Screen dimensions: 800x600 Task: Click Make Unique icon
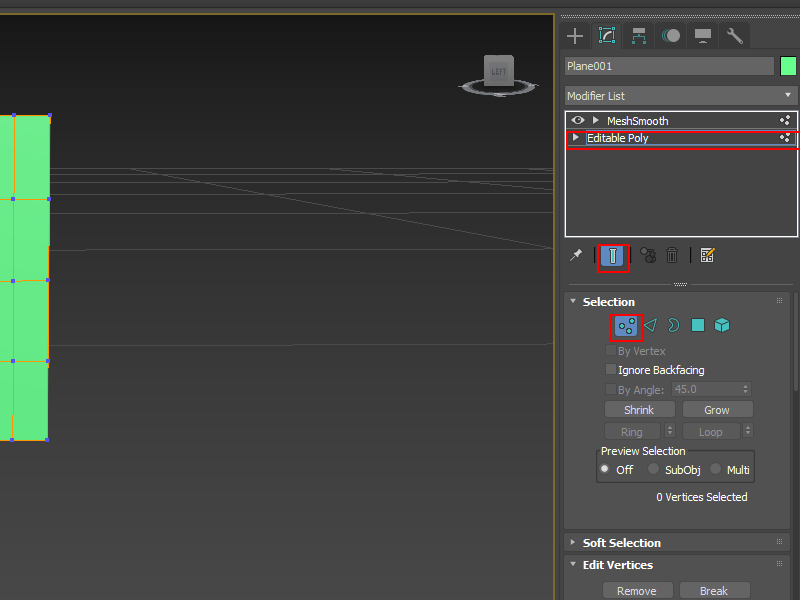coord(648,255)
